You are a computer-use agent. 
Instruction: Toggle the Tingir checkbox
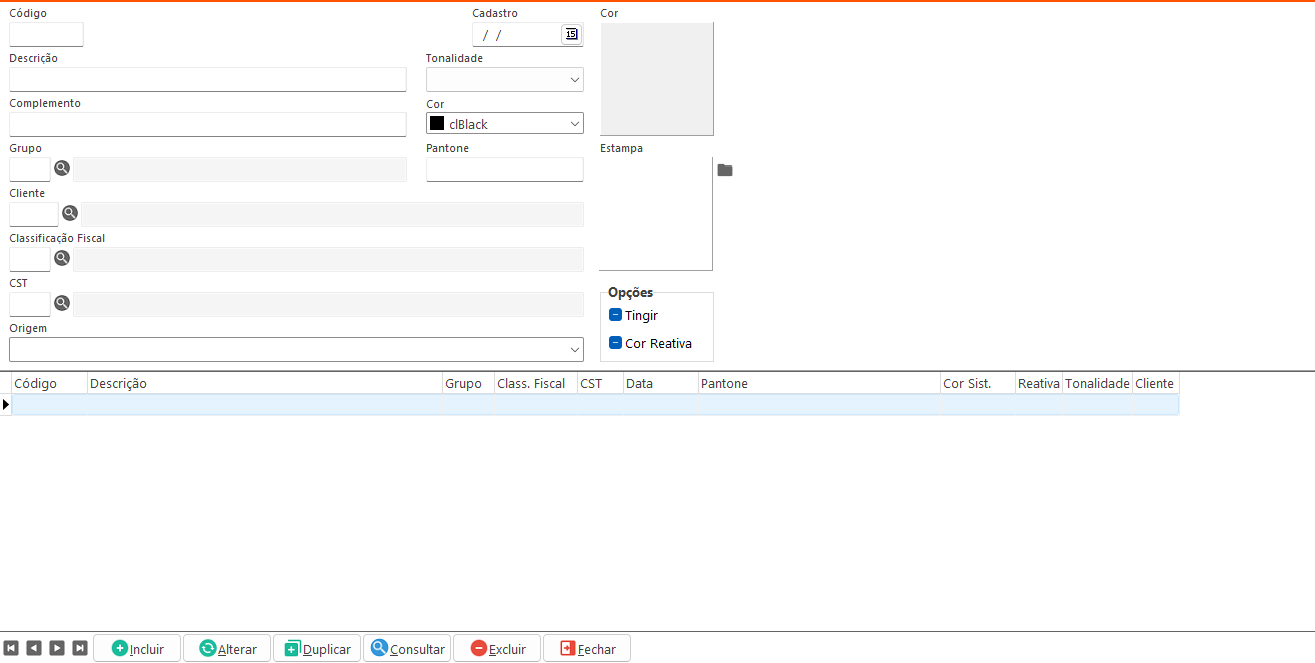pos(616,315)
